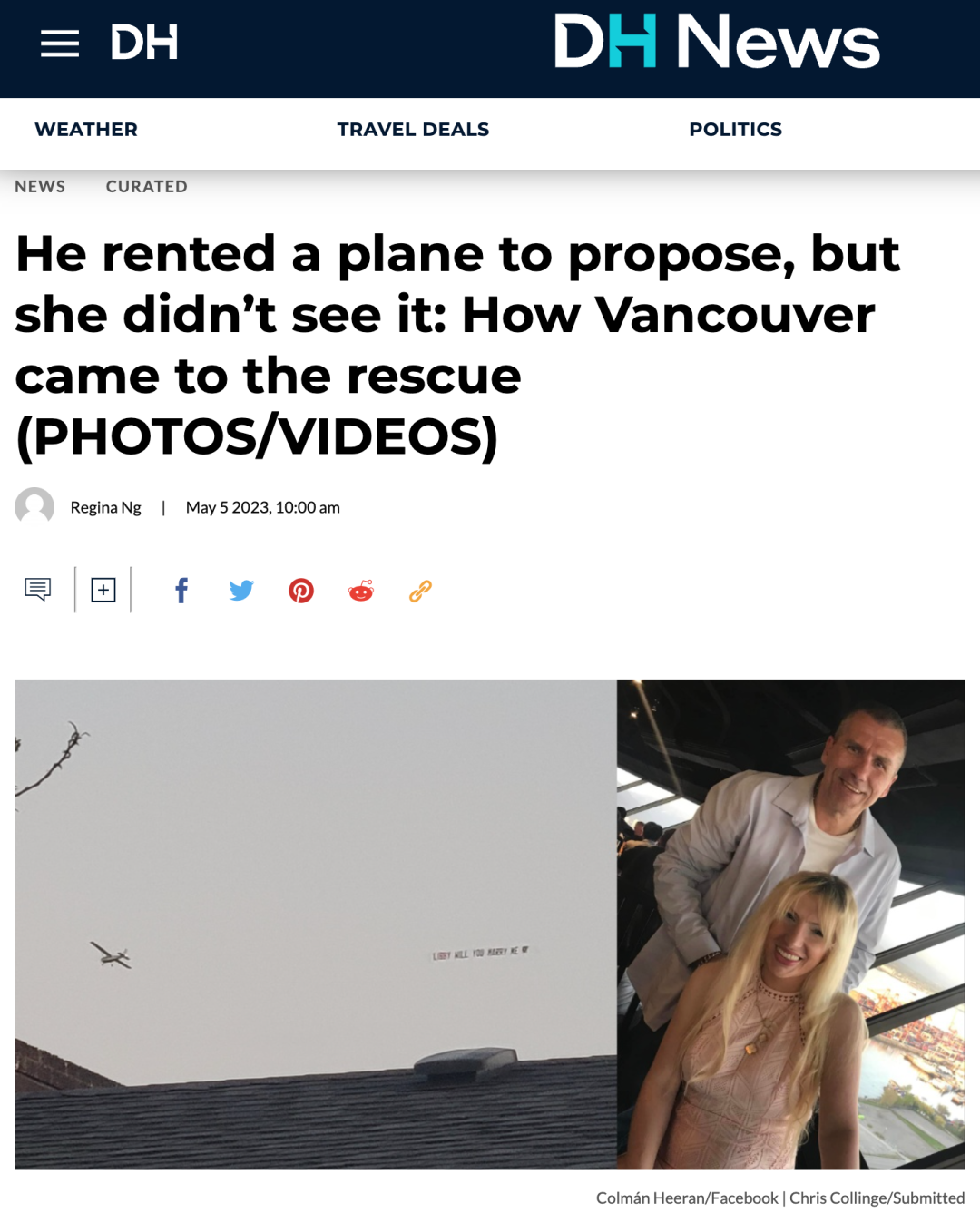Select the Curated category tag

pos(147,186)
